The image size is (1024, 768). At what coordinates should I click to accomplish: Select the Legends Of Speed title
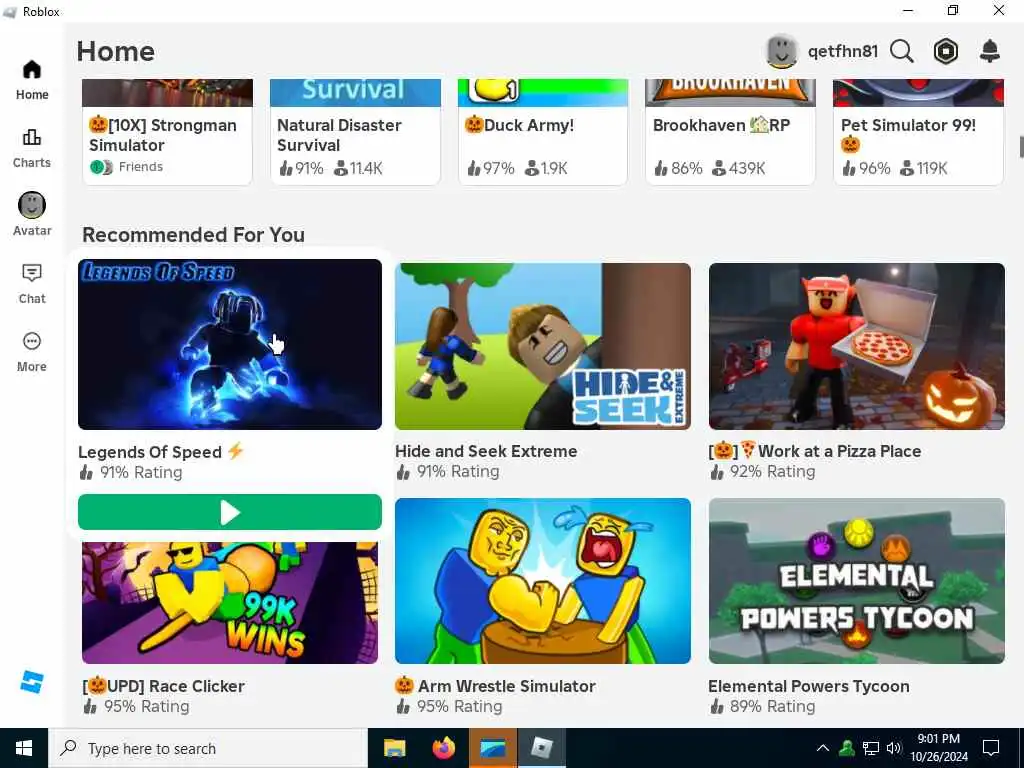pos(161,451)
